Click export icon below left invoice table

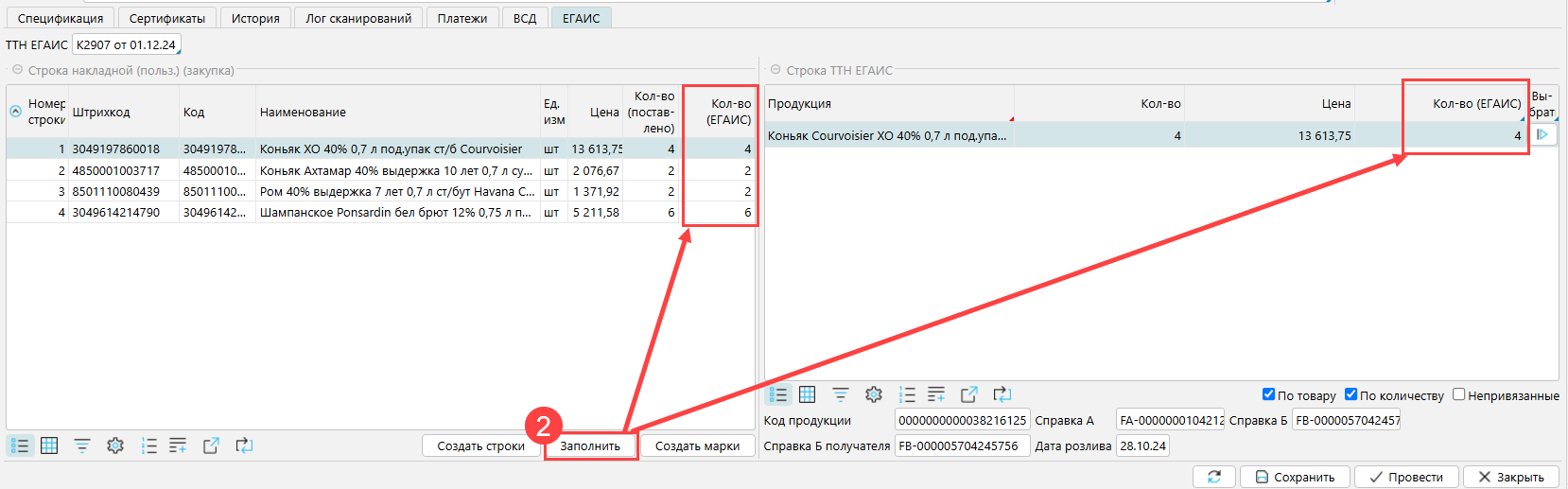(211, 445)
